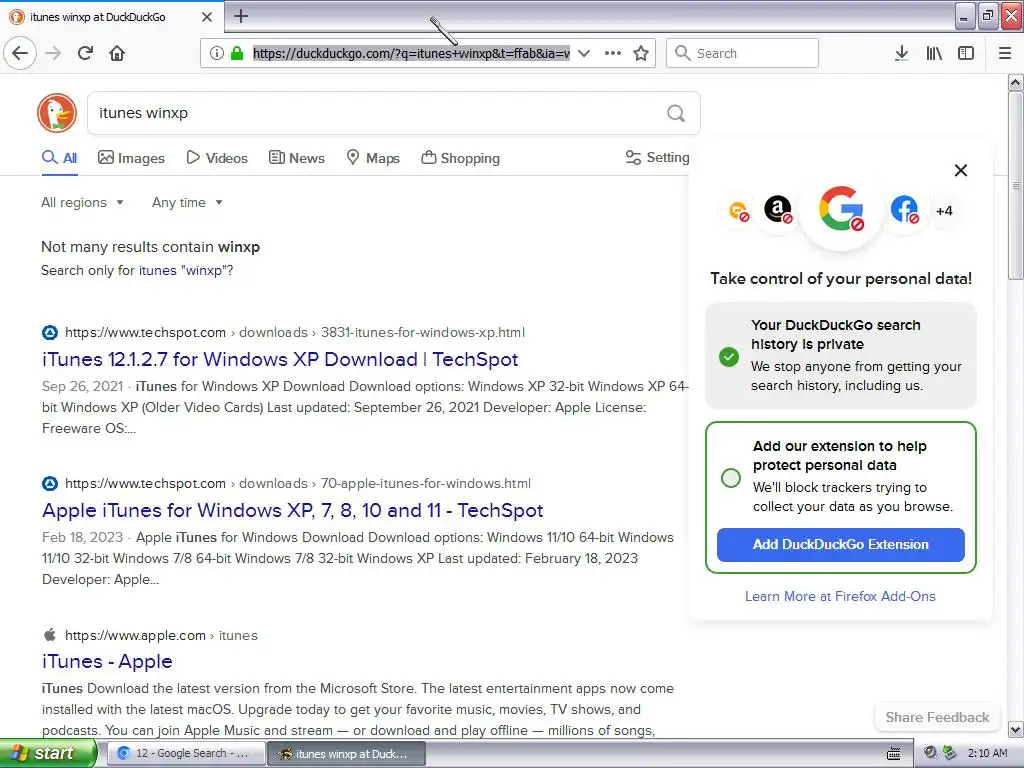
Task: Open the All regions dropdown
Action: (x=82, y=202)
